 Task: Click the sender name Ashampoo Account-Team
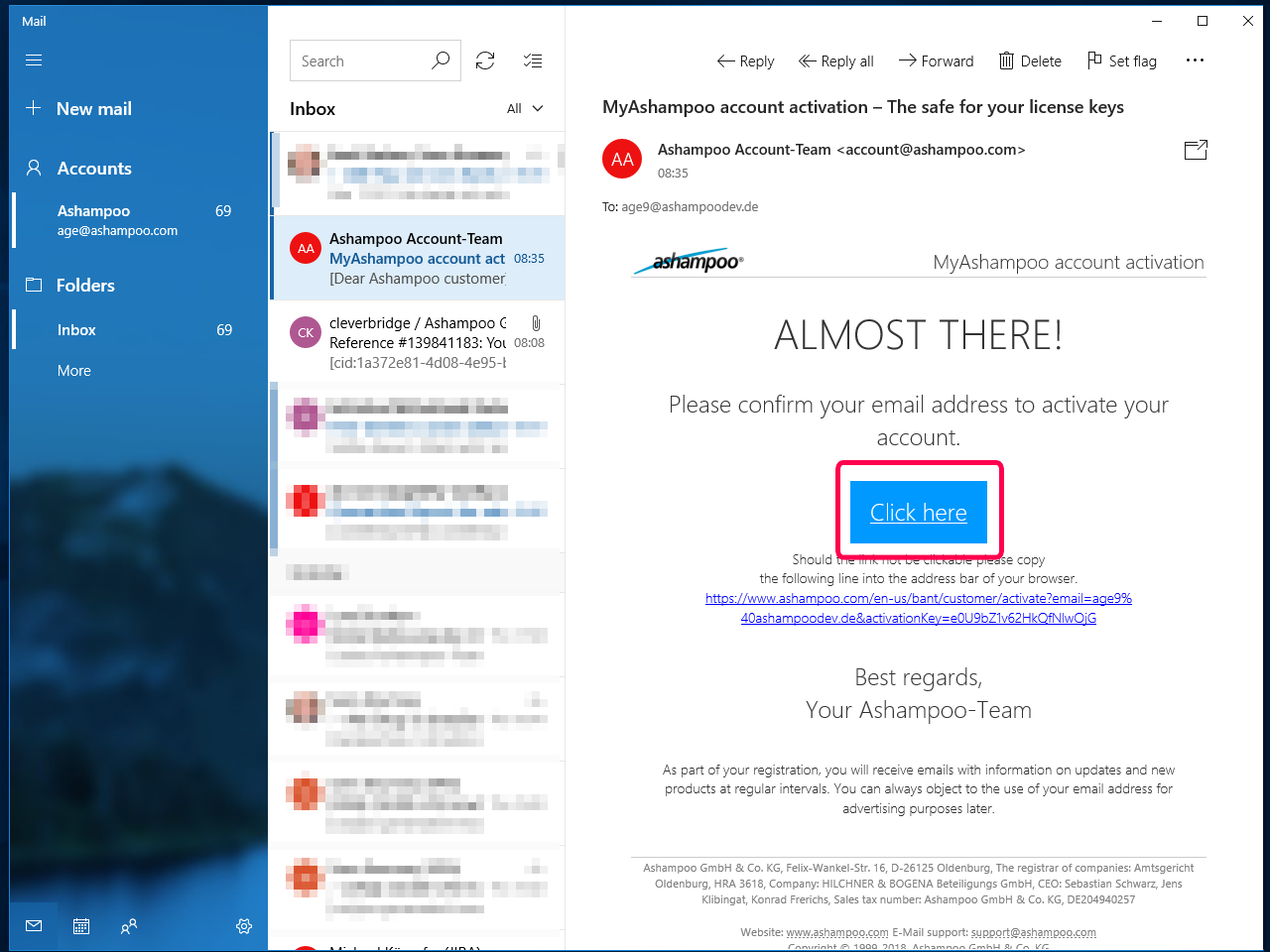tap(744, 150)
